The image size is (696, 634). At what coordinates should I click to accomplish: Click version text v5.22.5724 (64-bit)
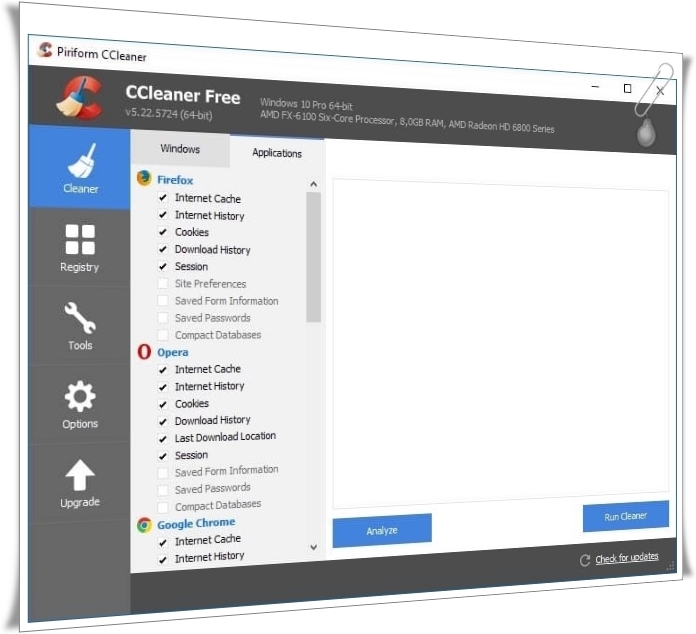[169, 114]
